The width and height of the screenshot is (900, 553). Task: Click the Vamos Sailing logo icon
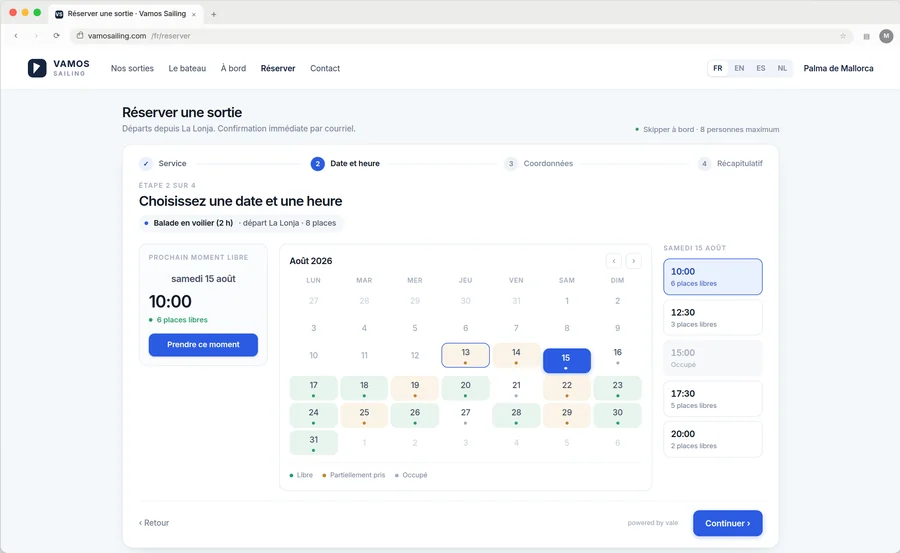pyautogui.click(x=37, y=68)
